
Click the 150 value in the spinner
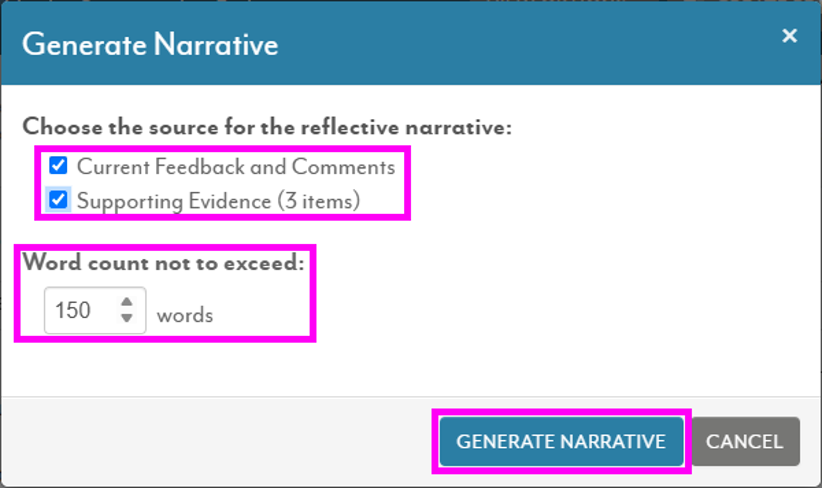pos(73,310)
